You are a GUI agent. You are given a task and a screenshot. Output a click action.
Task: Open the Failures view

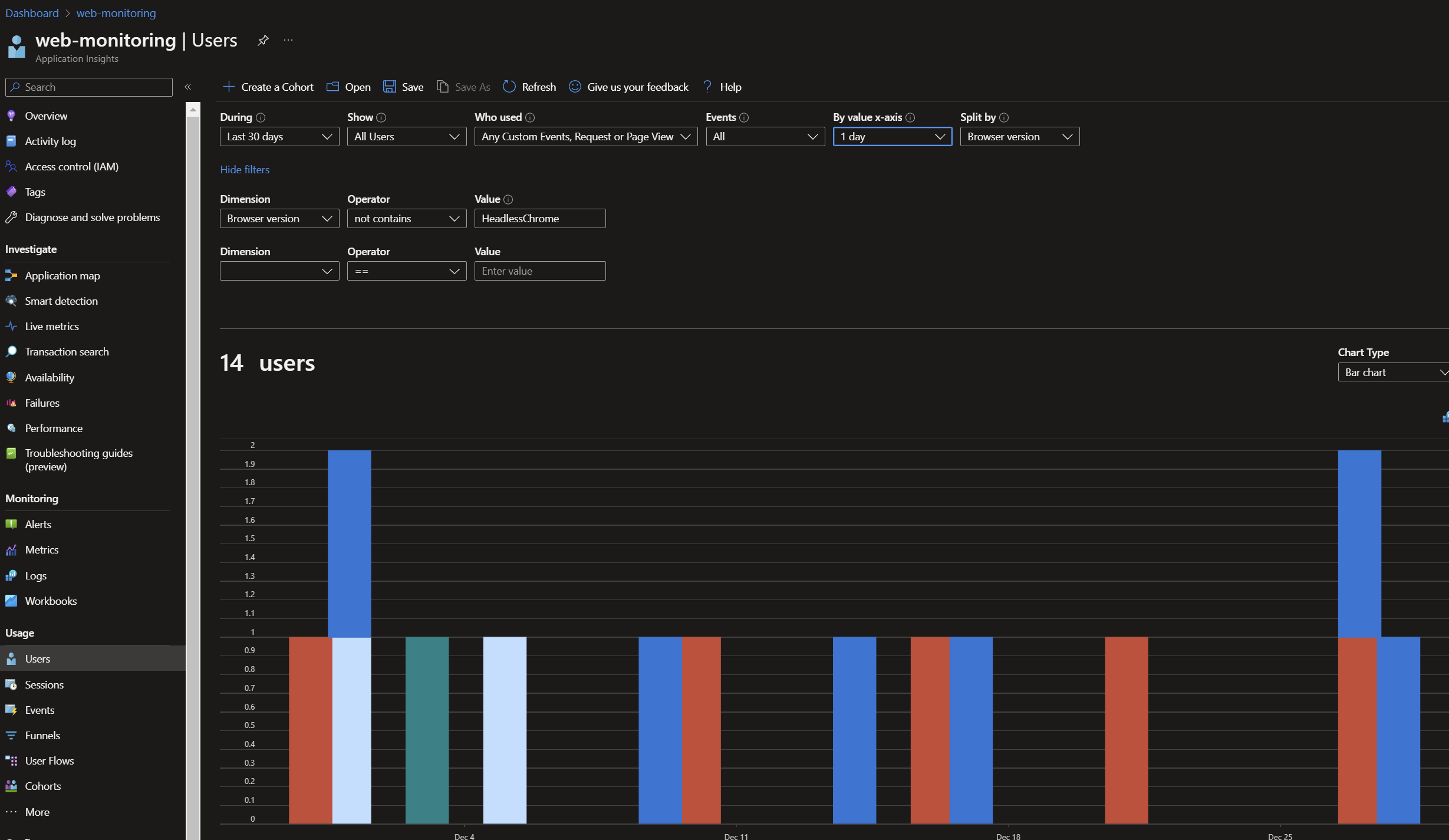(42, 403)
